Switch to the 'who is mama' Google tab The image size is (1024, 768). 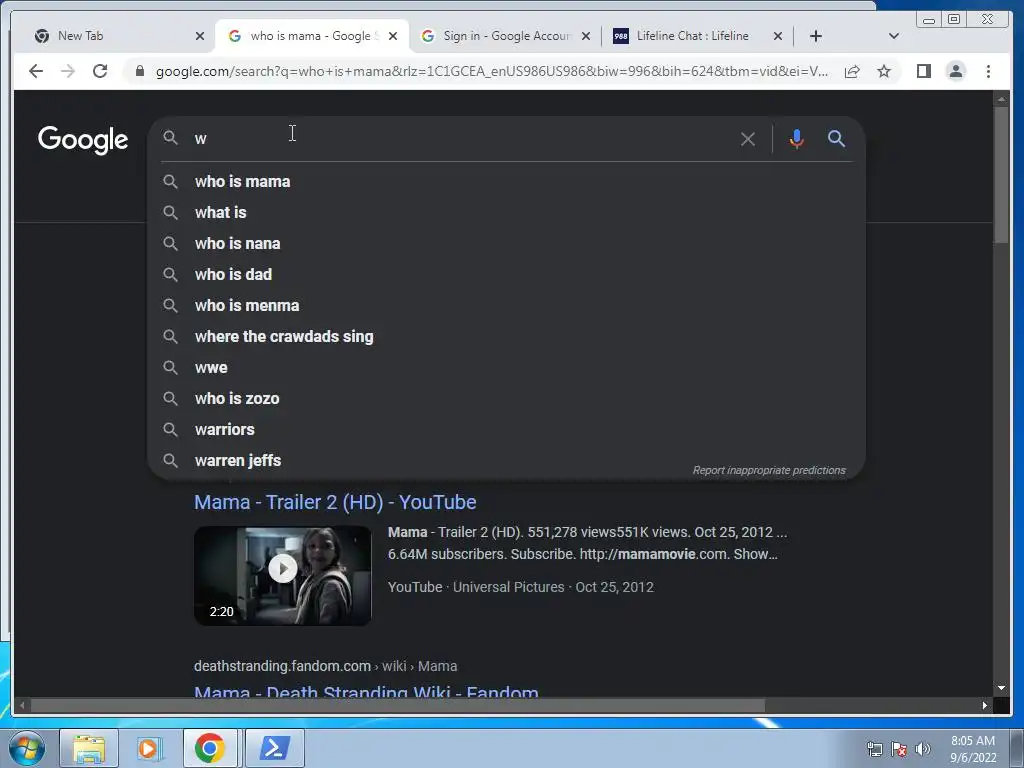click(312, 36)
